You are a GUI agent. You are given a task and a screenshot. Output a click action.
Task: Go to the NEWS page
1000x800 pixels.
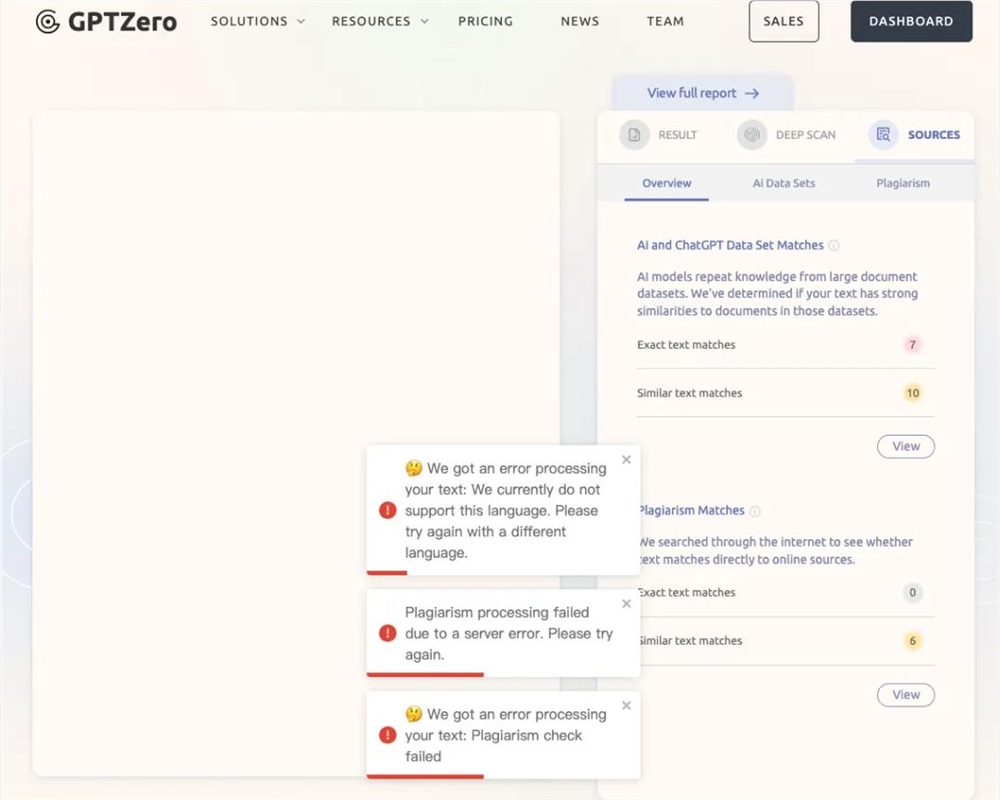pyautogui.click(x=580, y=21)
